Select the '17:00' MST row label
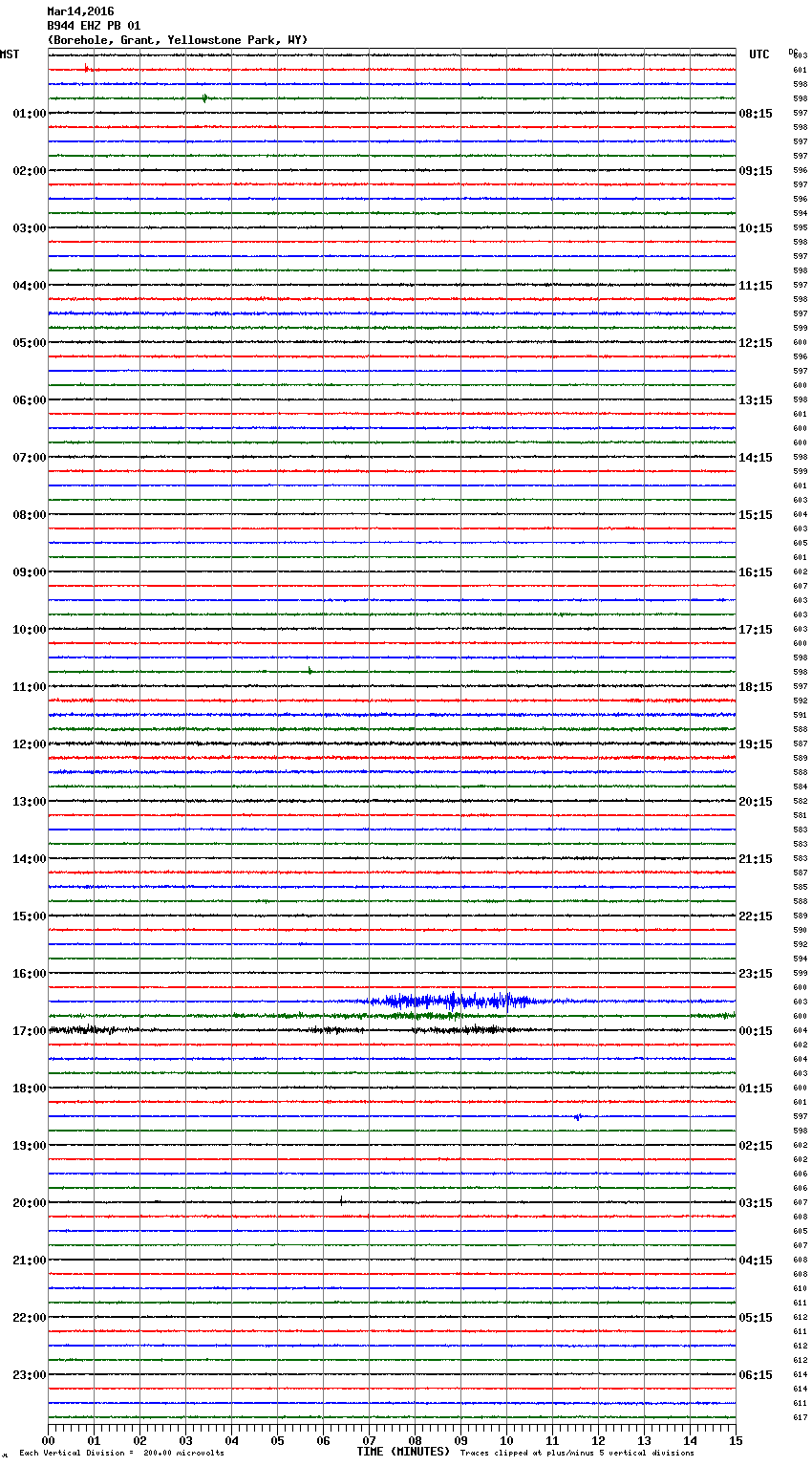 (x=30, y=1031)
